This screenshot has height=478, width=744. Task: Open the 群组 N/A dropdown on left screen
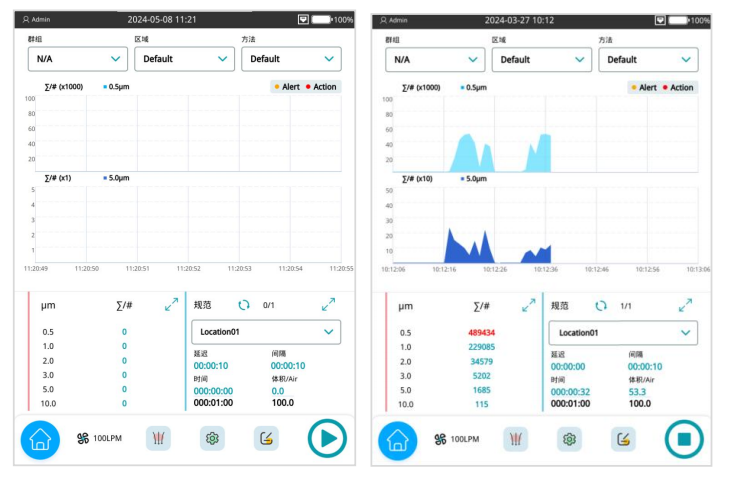(78, 59)
